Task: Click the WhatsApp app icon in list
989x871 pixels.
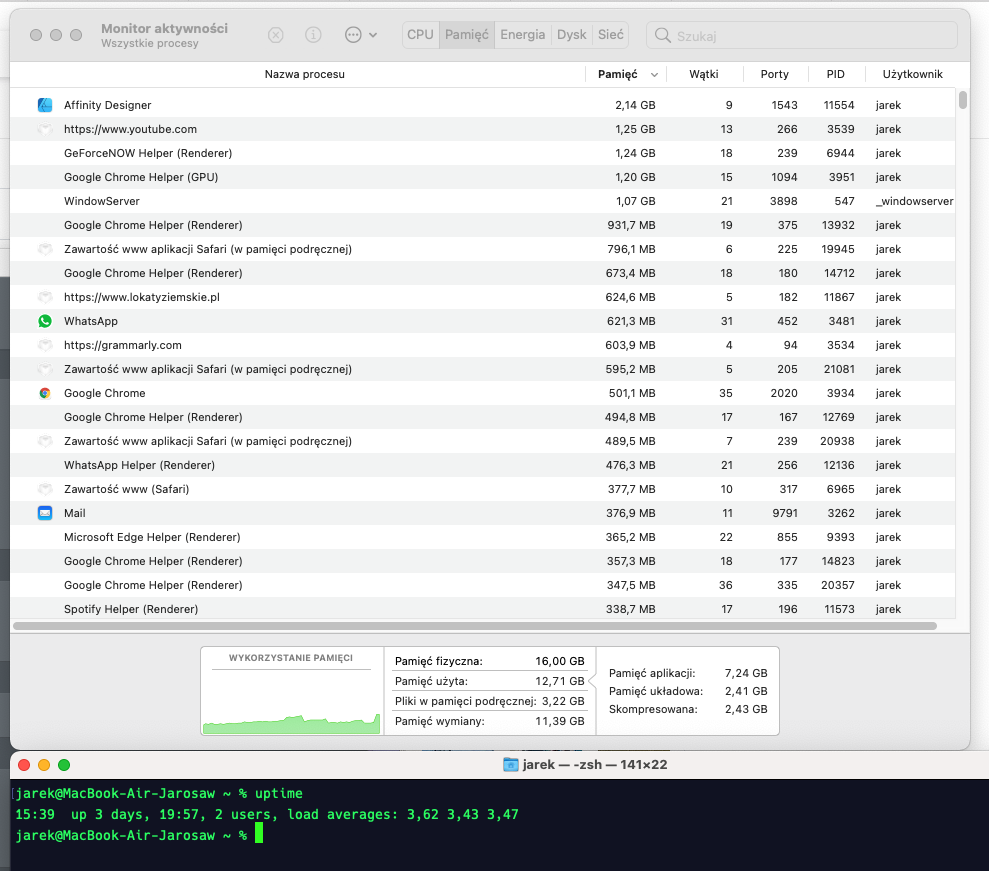Action: [x=45, y=321]
